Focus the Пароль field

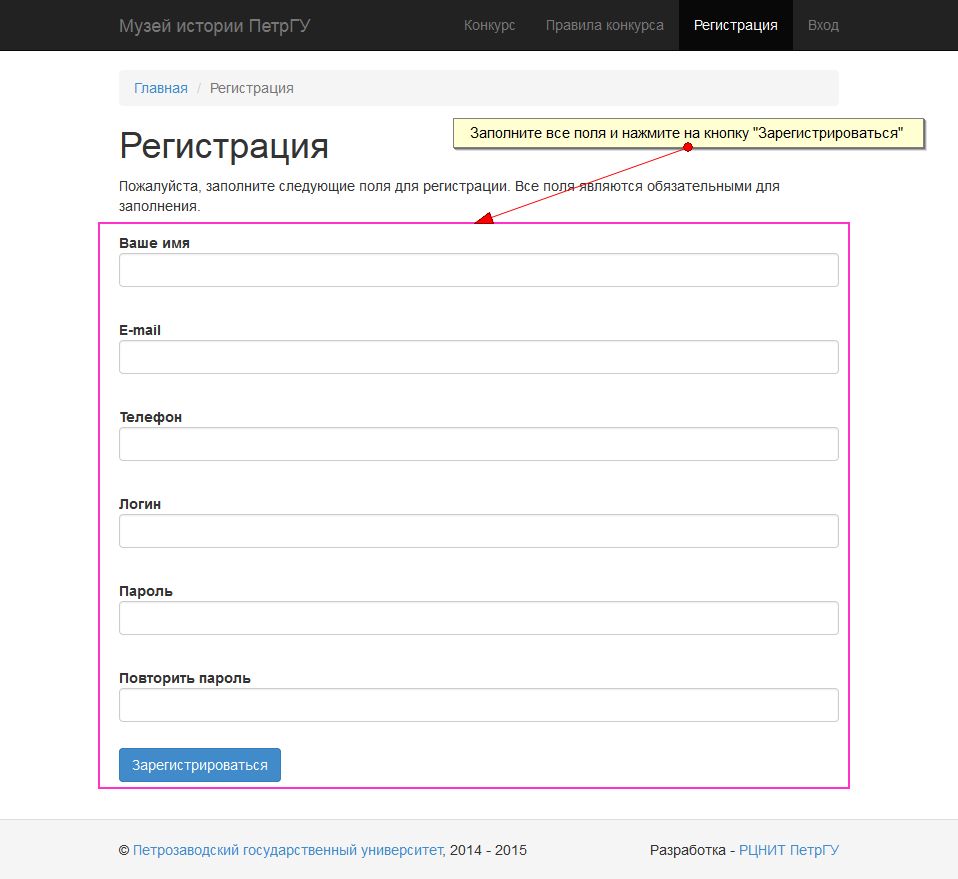pos(478,618)
